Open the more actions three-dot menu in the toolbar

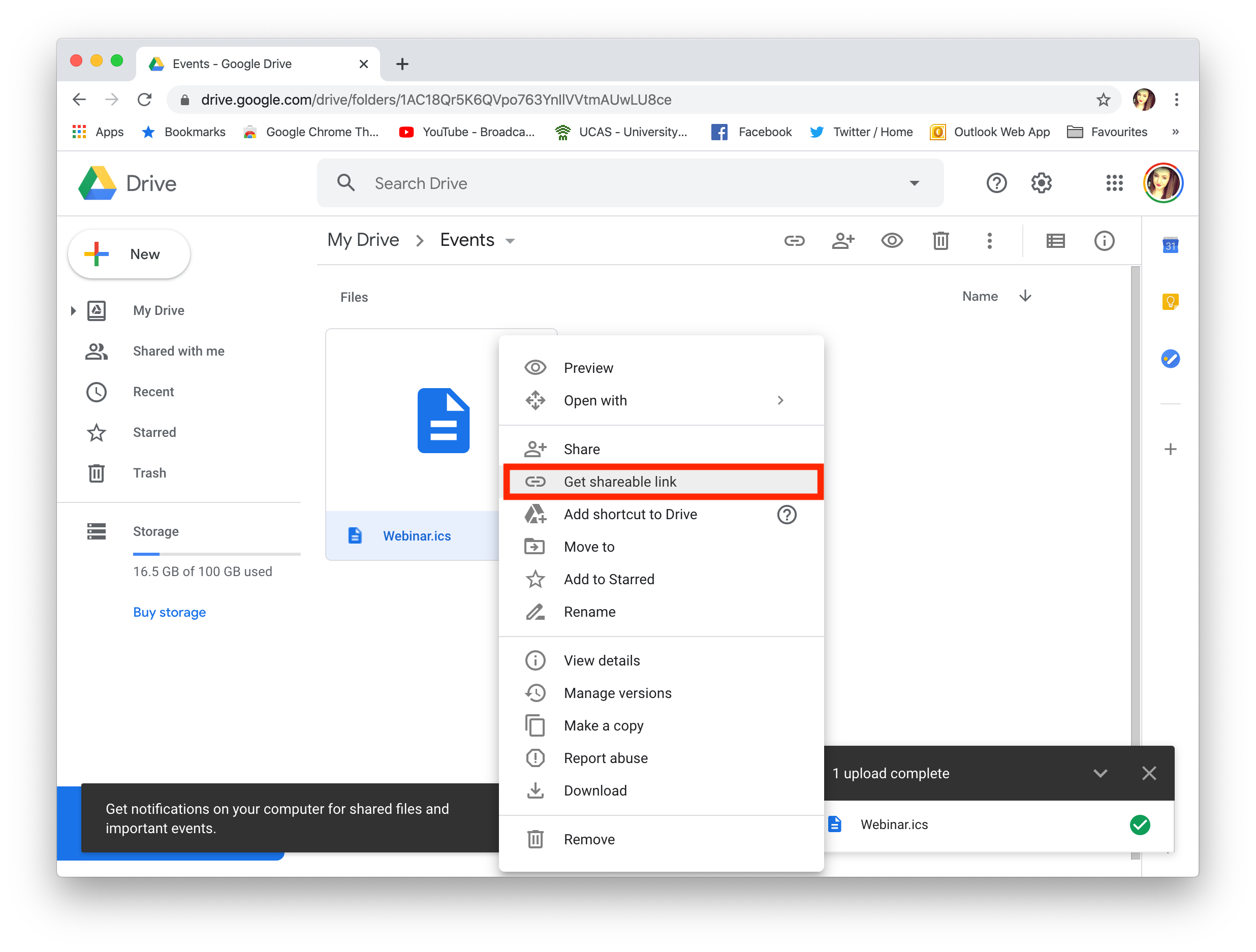[x=989, y=241]
